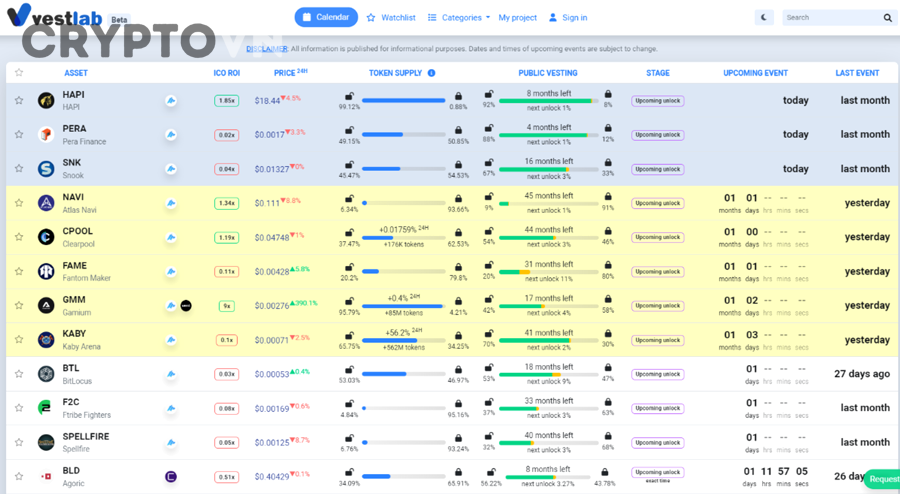Star the FAME asset for watchlist

19,271
